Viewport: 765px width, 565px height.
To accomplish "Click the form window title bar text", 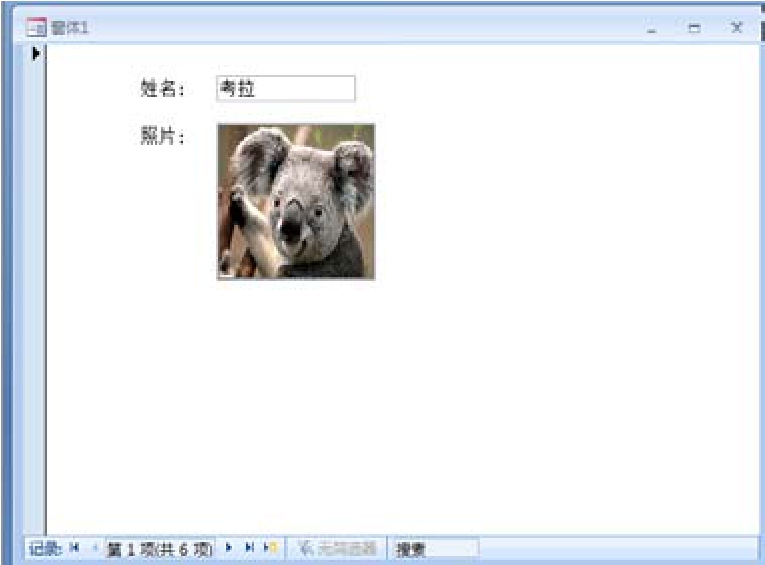I will coord(70,28).
